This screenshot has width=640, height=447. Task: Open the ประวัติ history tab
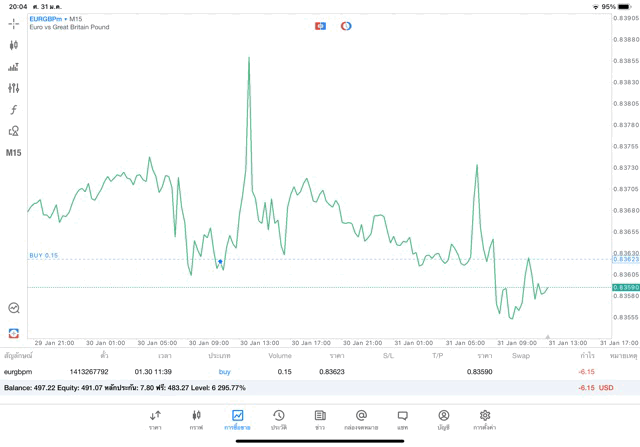(x=278, y=419)
